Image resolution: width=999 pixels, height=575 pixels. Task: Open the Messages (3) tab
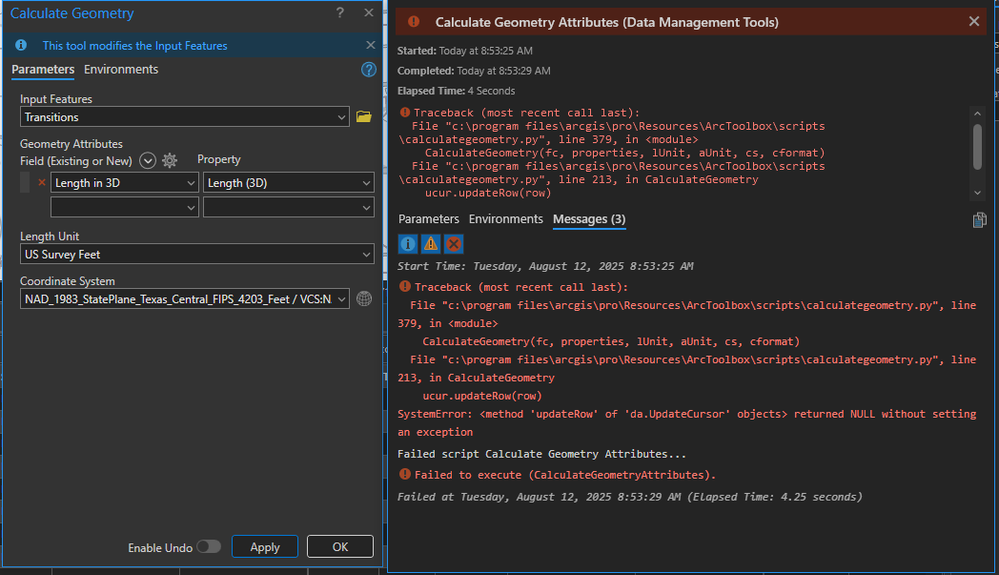[589, 219]
